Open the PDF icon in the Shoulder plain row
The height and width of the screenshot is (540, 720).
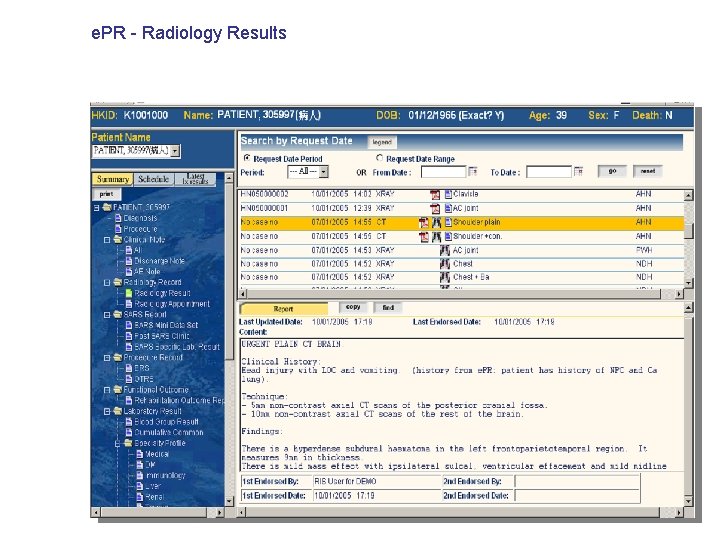(424, 223)
